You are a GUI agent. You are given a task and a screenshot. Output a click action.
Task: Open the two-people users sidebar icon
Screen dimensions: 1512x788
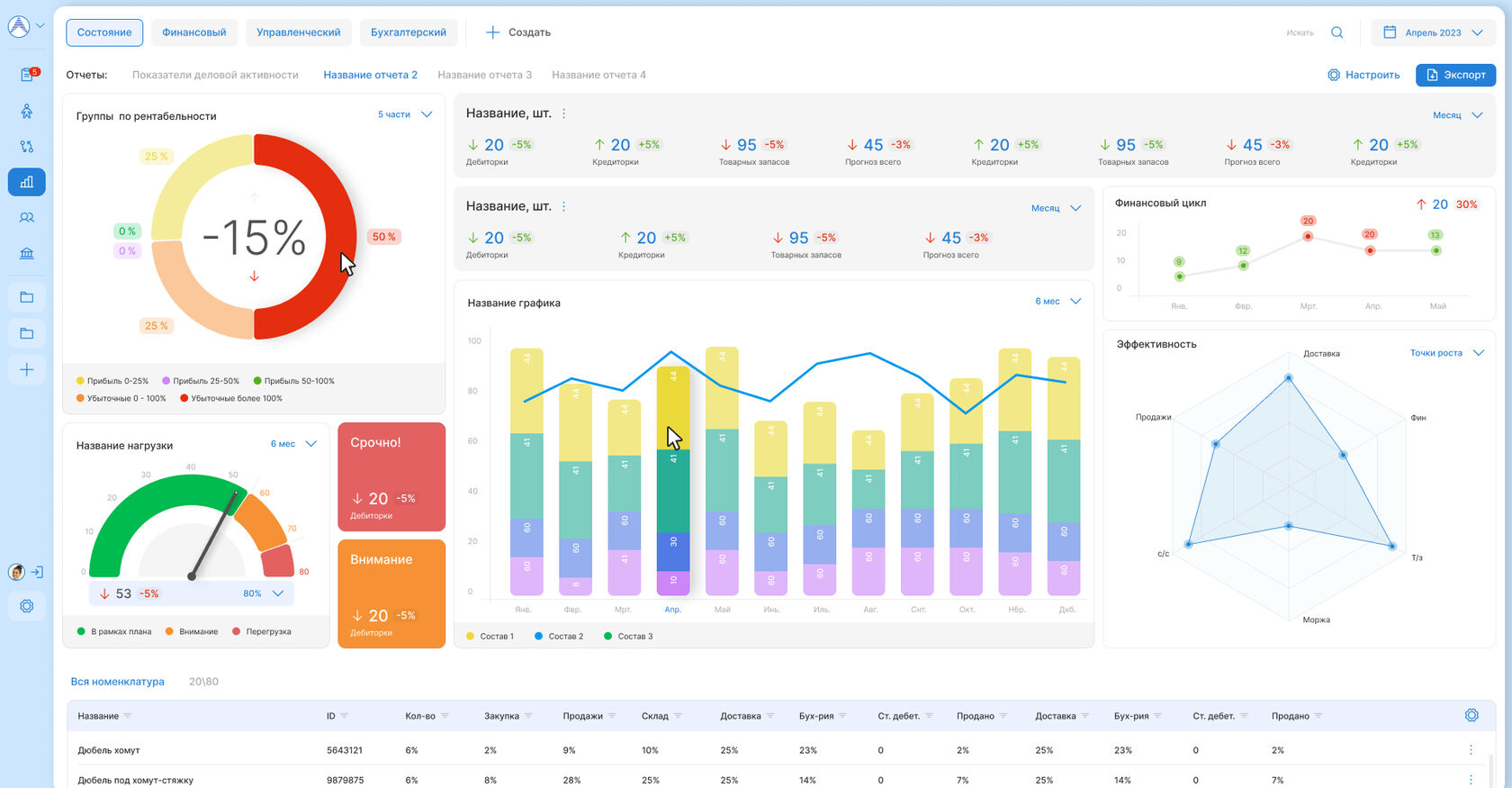tap(27, 218)
